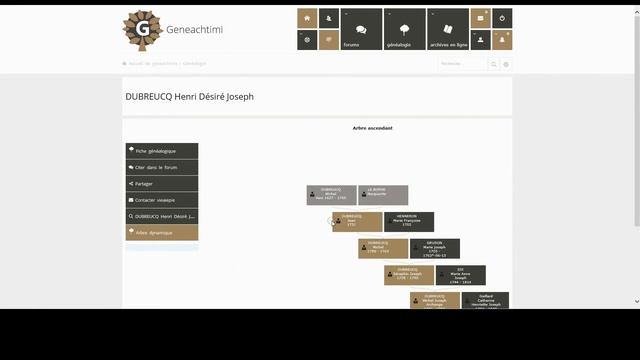This screenshot has height=360, width=640.
Task: Open the mail envelope tile
Action: coord(480,18)
